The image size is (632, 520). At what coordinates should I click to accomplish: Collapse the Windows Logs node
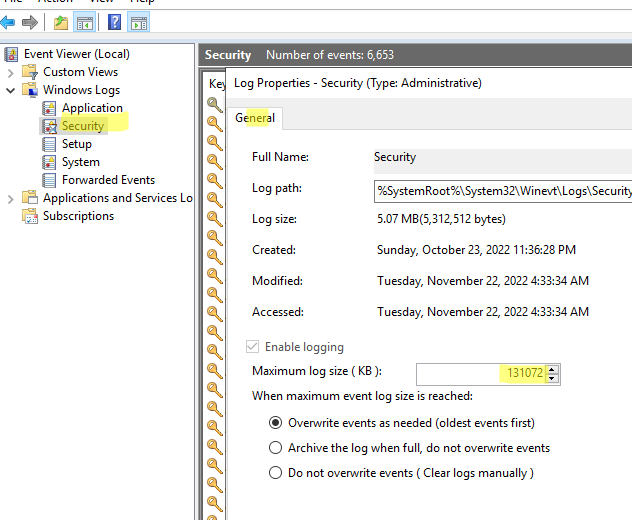[11, 90]
